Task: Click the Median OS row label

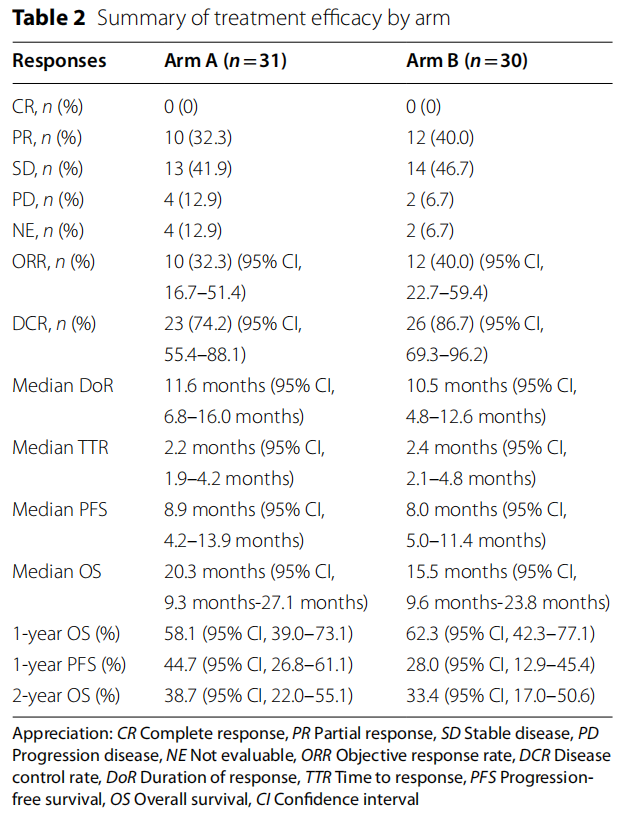Action: 57,572
